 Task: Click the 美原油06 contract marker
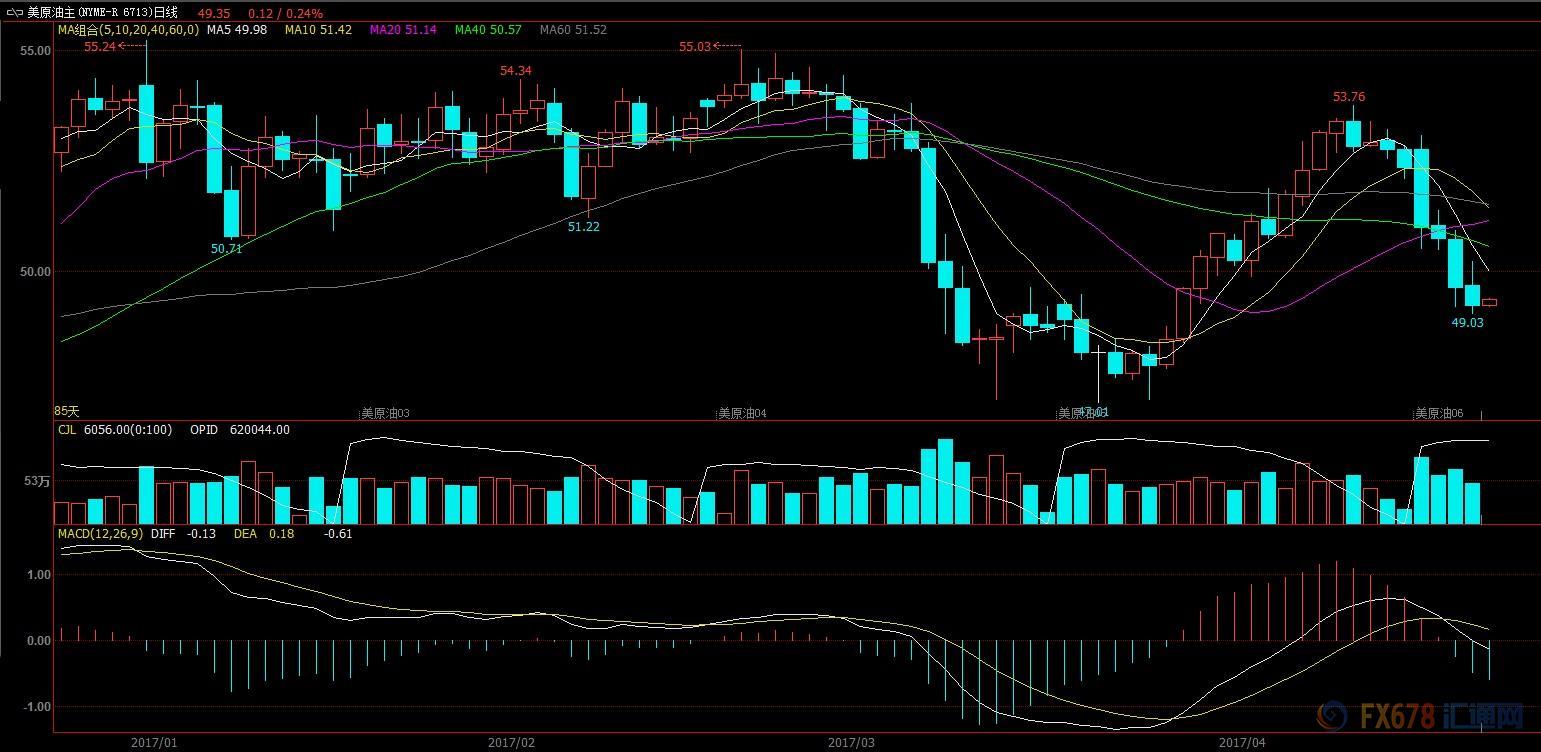[x=1438, y=413]
